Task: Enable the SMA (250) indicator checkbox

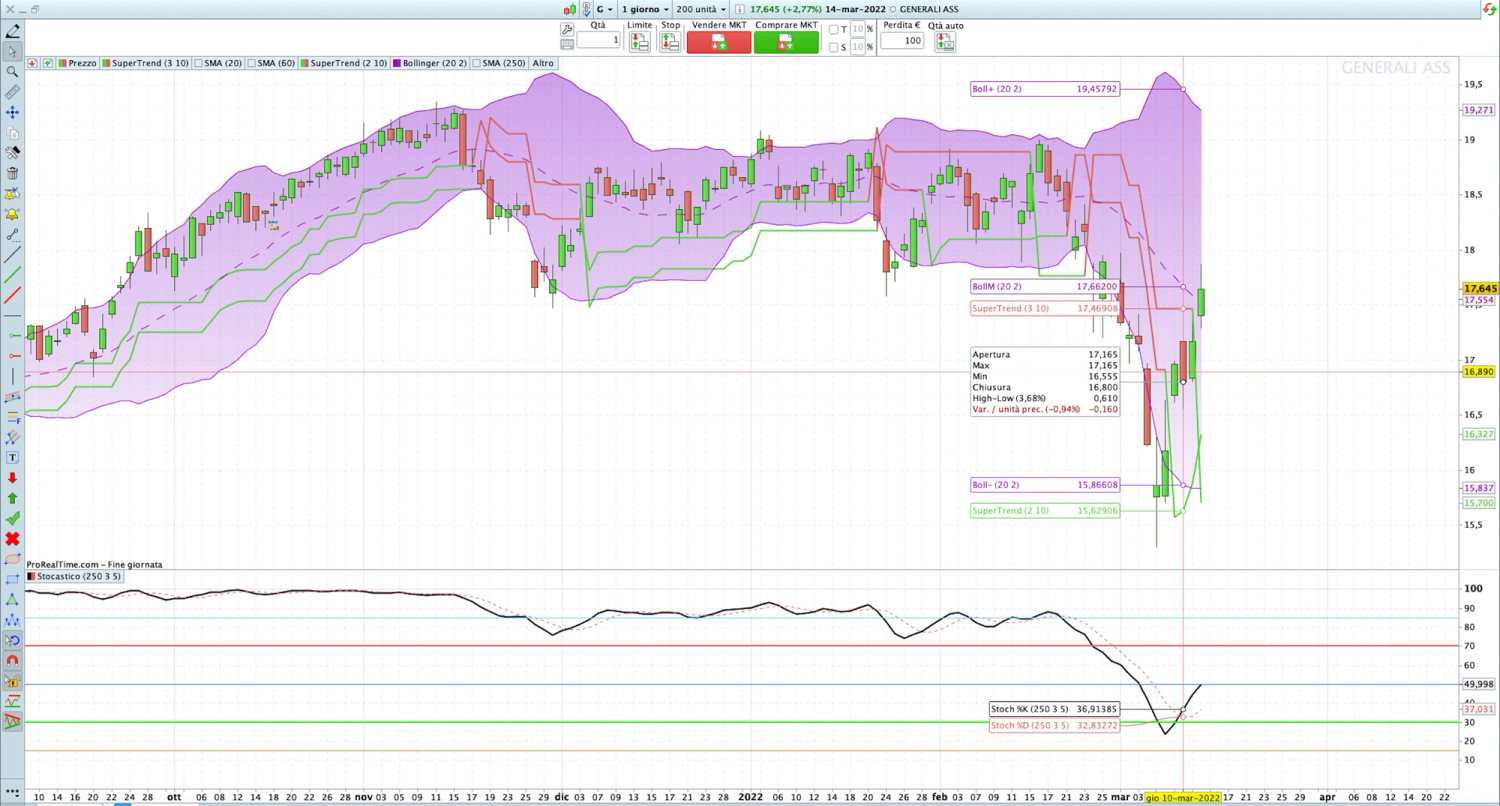Action: (x=476, y=63)
